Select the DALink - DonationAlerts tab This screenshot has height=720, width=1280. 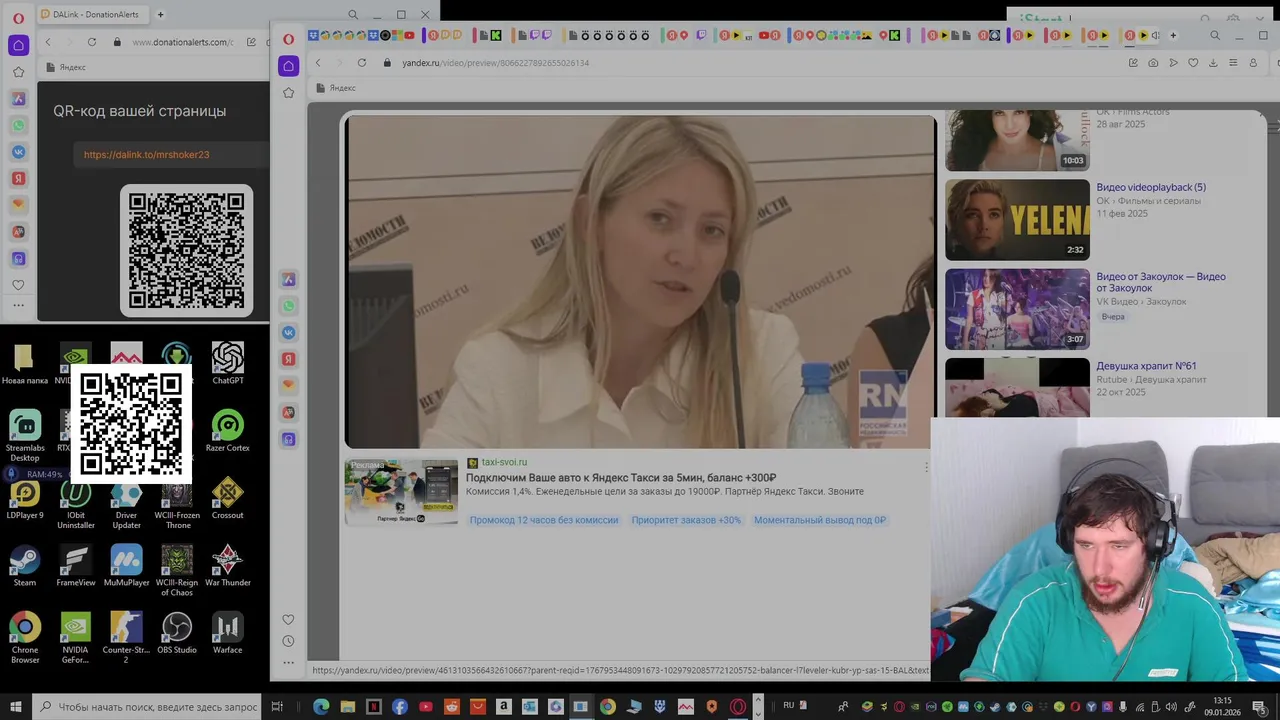point(93,14)
